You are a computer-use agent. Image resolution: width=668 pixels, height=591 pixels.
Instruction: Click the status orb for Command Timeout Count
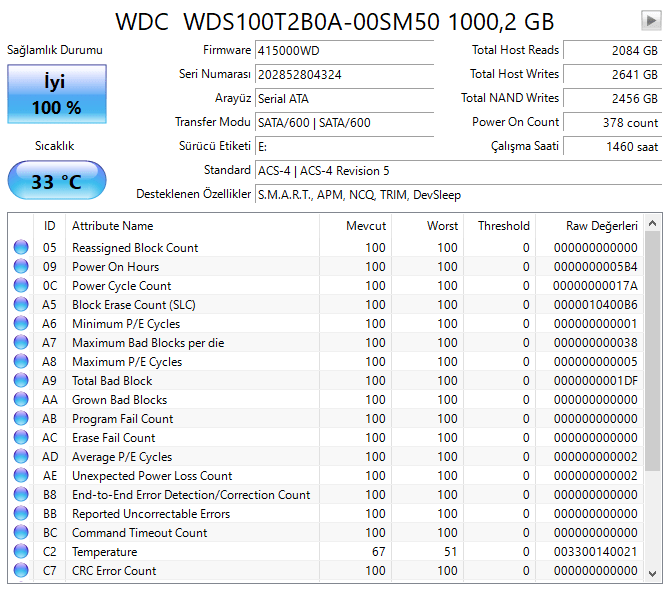pyautogui.click(x=21, y=532)
